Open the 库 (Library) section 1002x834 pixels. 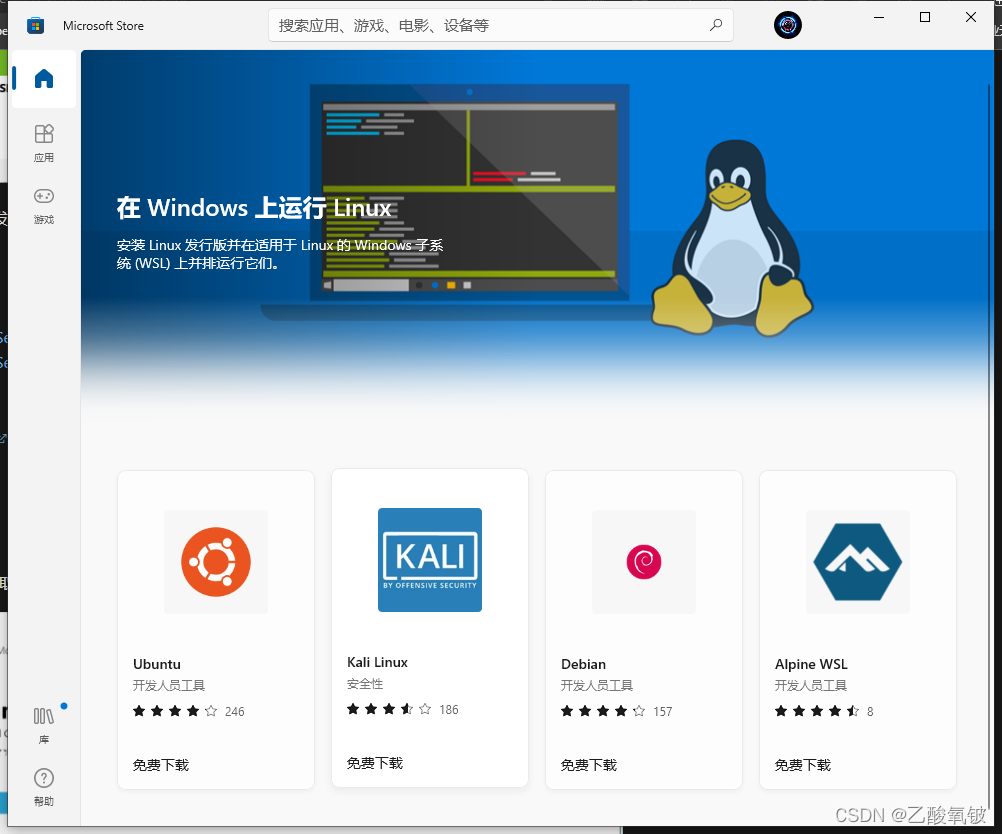43,725
